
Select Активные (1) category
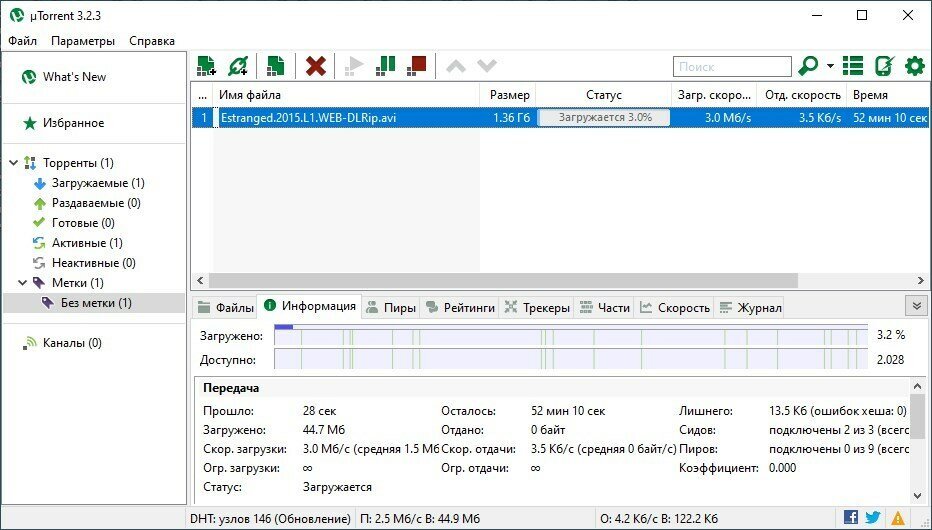(x=78, y=243)
